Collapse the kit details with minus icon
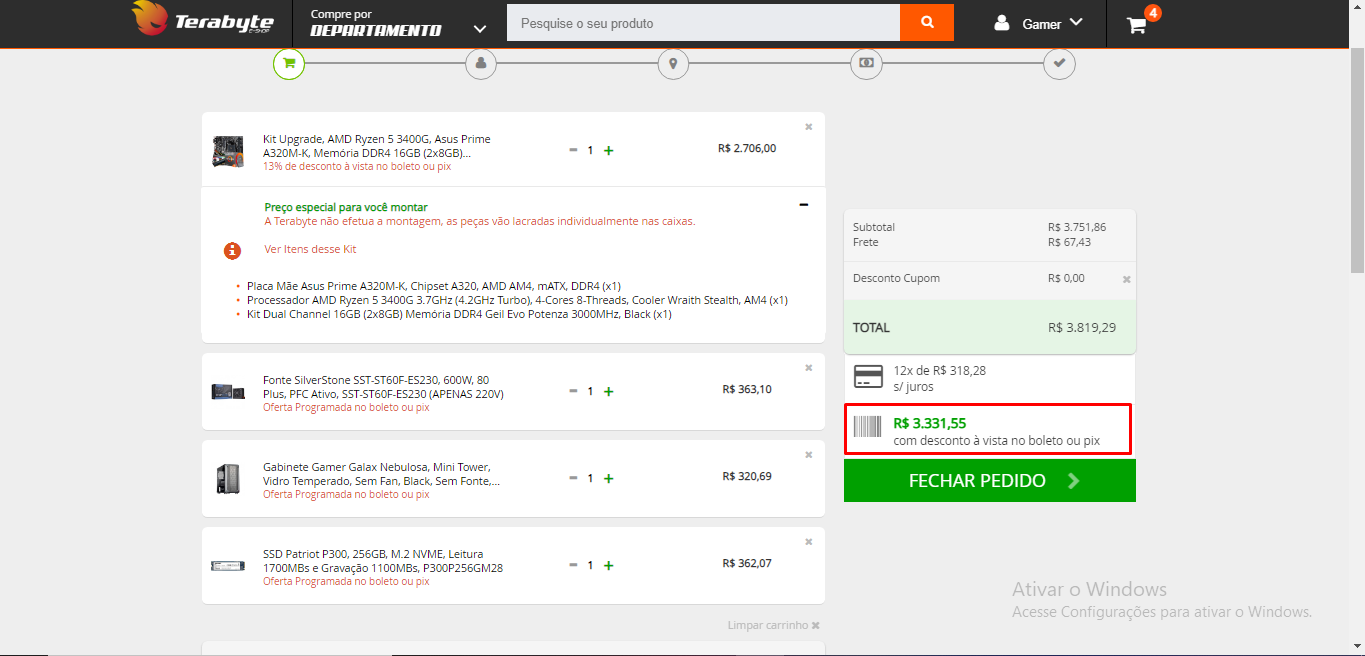This screenshot has width=1365, height=656. [x=804, y=205]
